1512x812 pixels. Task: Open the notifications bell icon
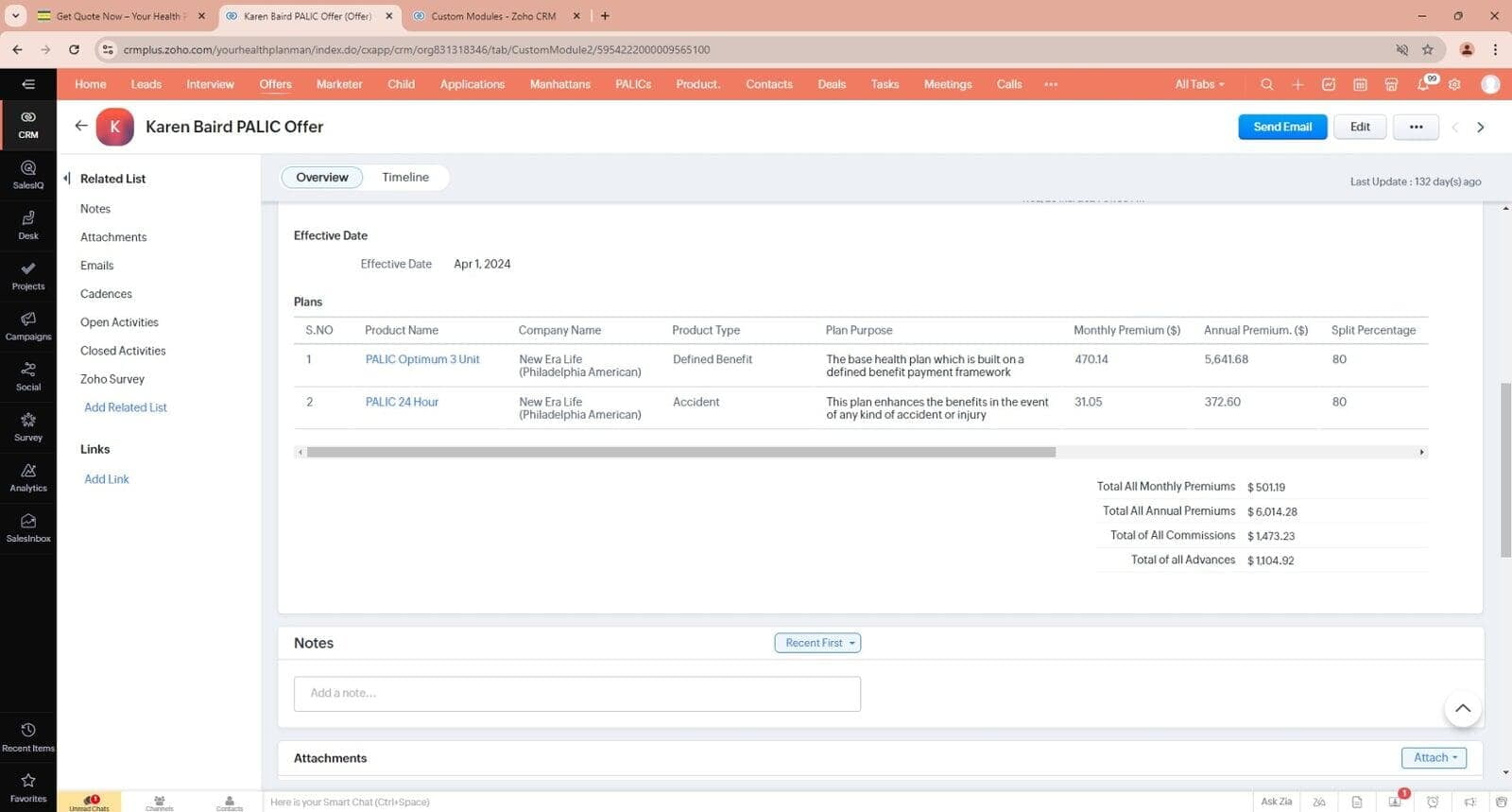pos(1423,84)
